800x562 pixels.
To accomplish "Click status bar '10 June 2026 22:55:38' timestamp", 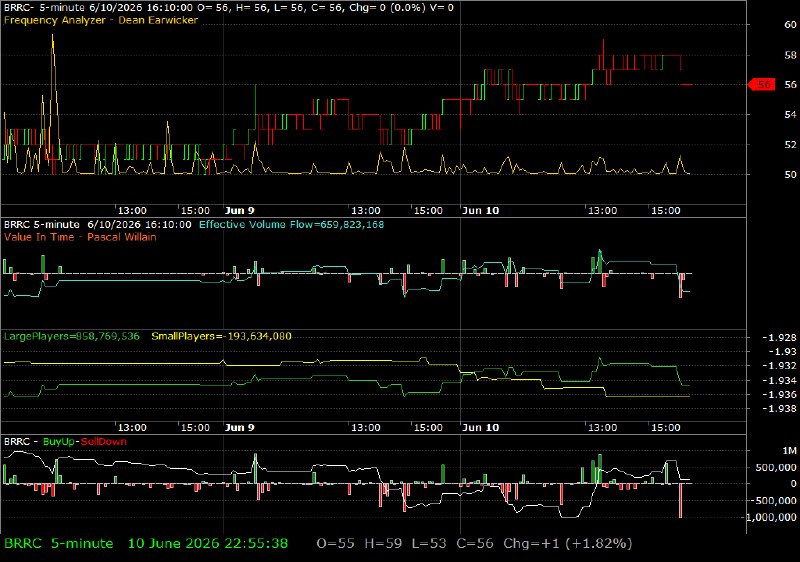I will (208, 544).
